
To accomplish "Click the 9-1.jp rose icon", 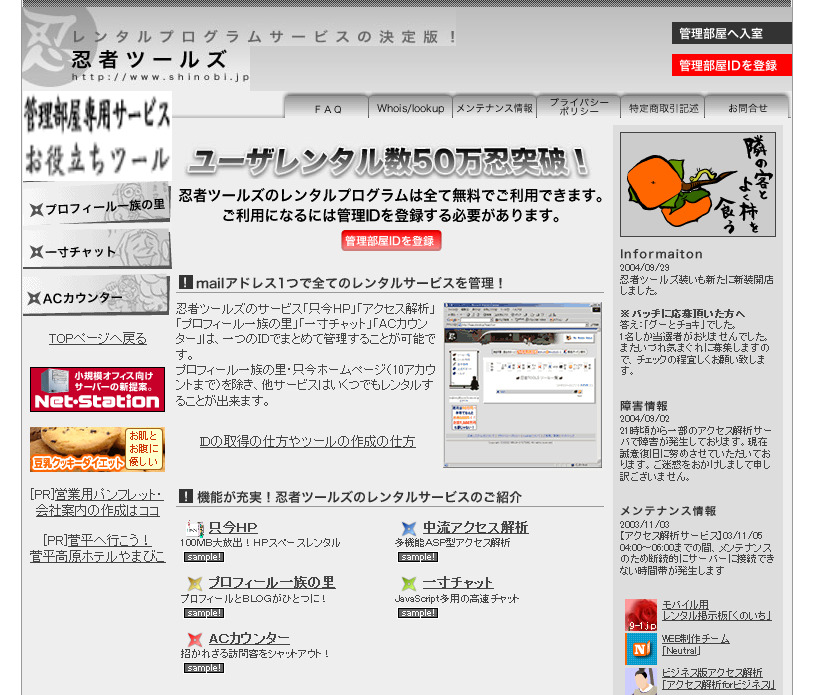I will [641, 615].
